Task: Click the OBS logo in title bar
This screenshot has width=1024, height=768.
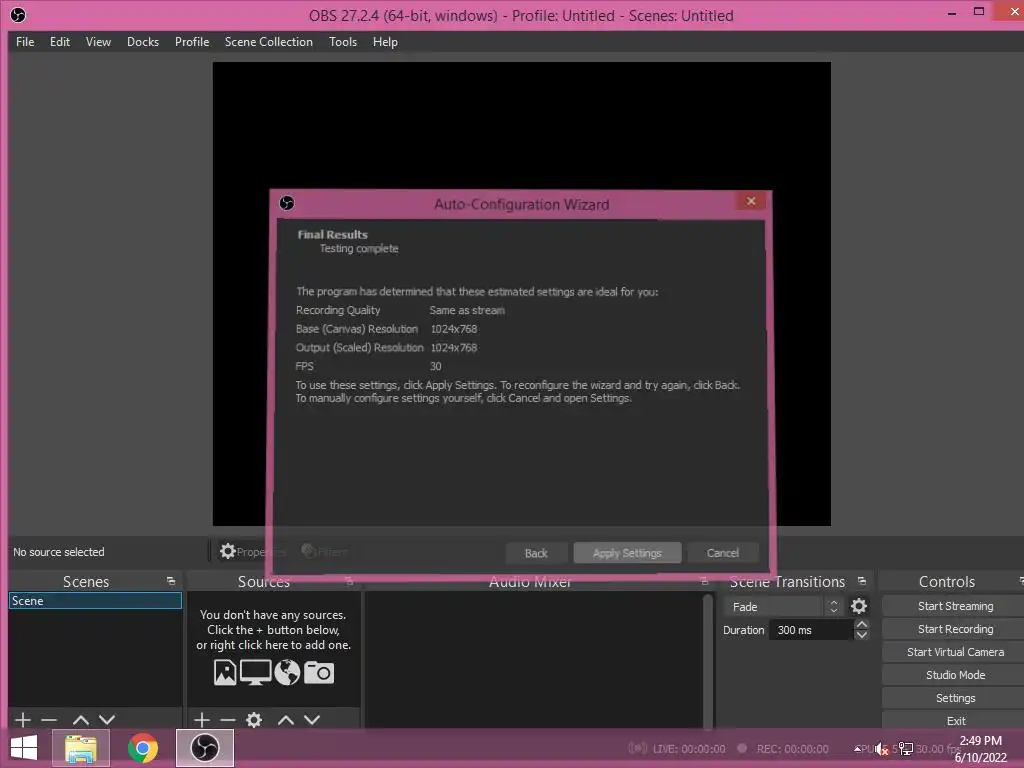Action: tap(18, 15)
